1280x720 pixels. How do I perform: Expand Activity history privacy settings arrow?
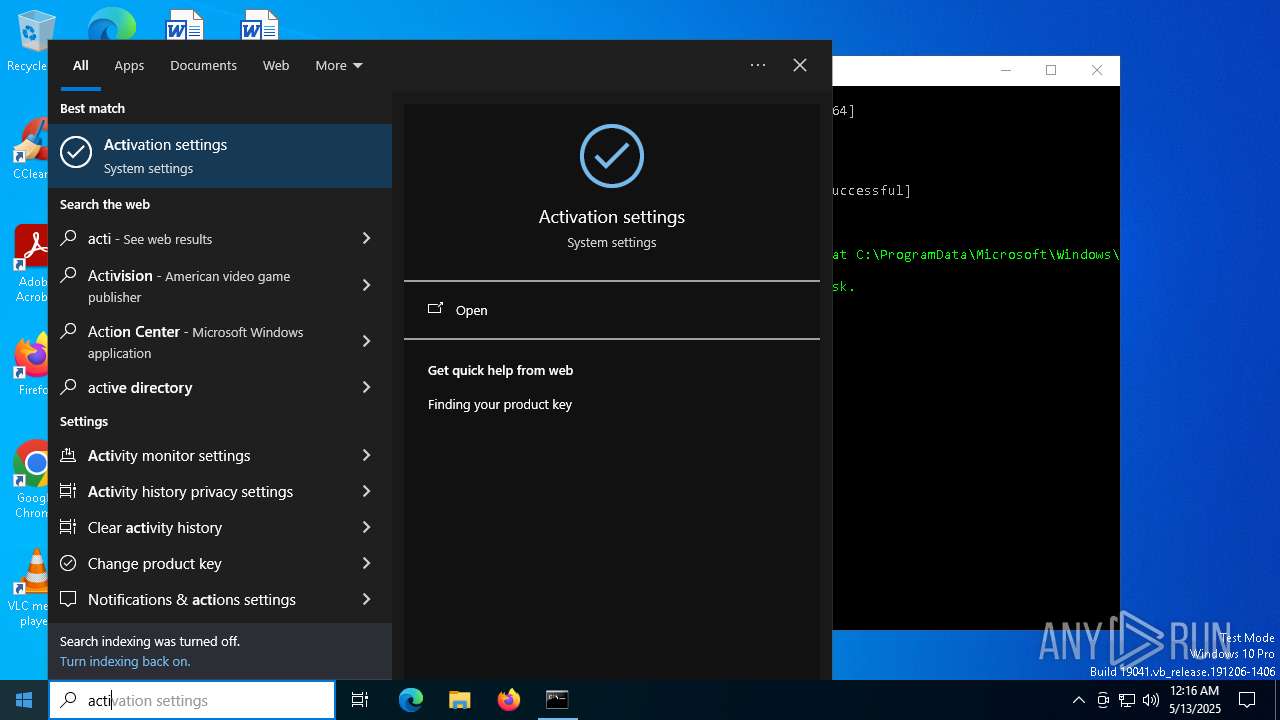366,491
